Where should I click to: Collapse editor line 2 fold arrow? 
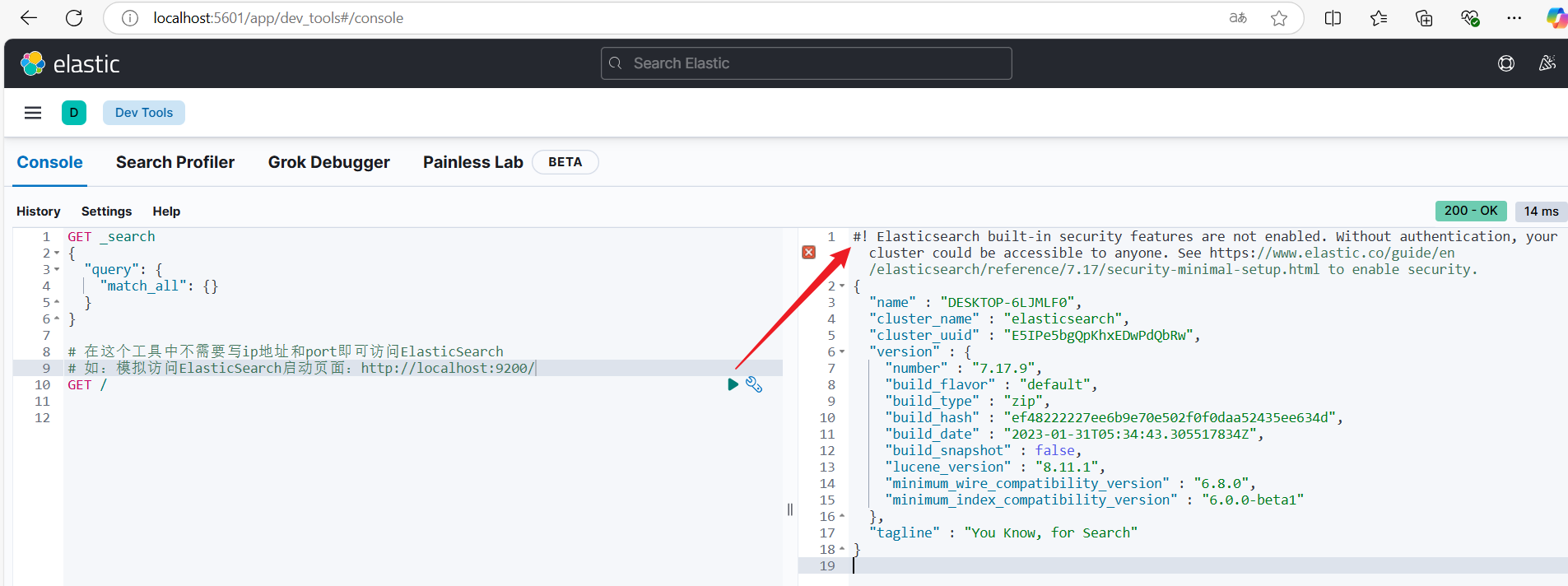[x=57, y=253]
